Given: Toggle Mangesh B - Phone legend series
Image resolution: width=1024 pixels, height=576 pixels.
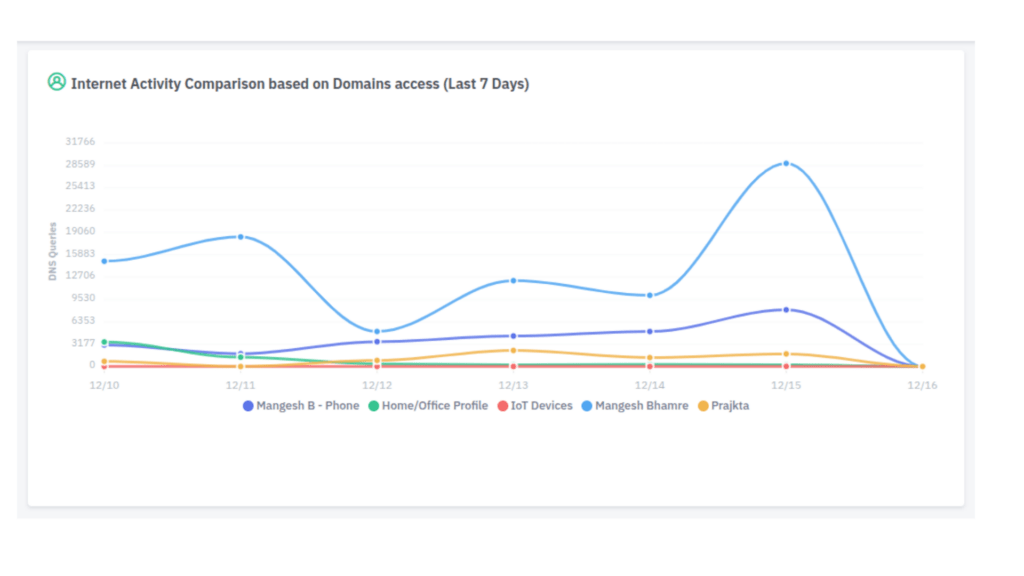Looking at the screenshot, I should 307,406.
